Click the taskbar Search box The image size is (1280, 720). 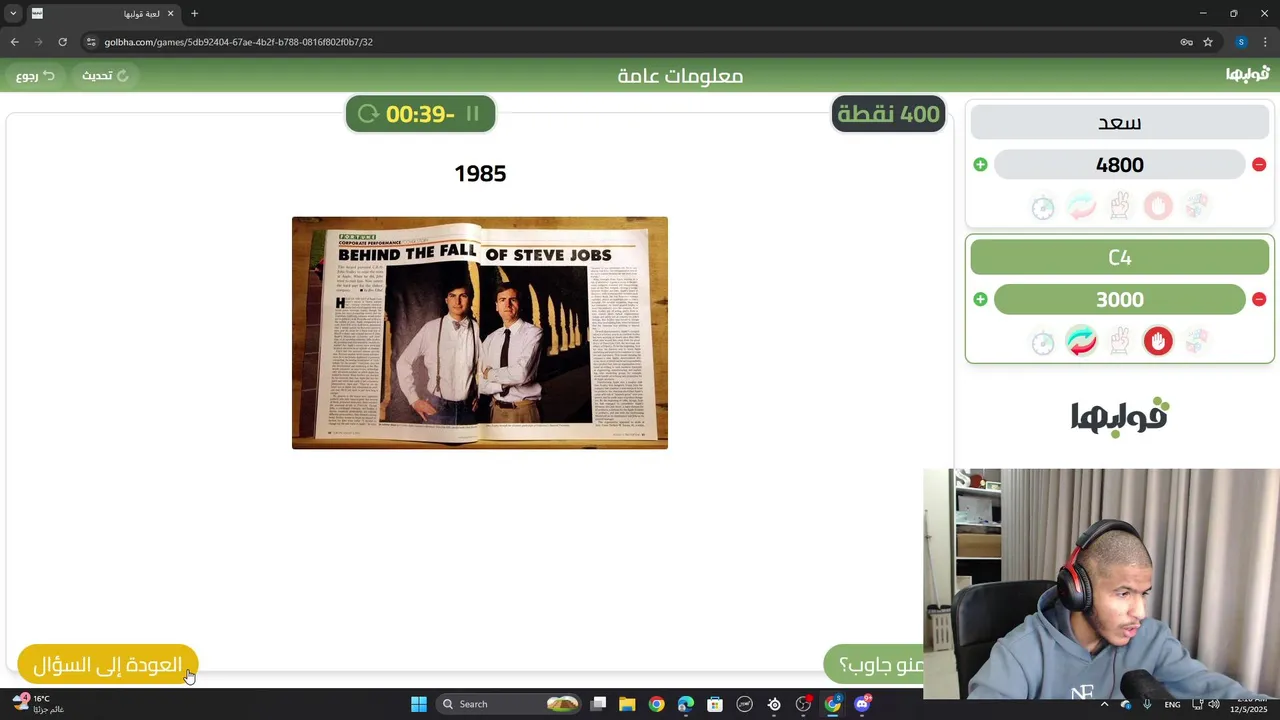509,704
